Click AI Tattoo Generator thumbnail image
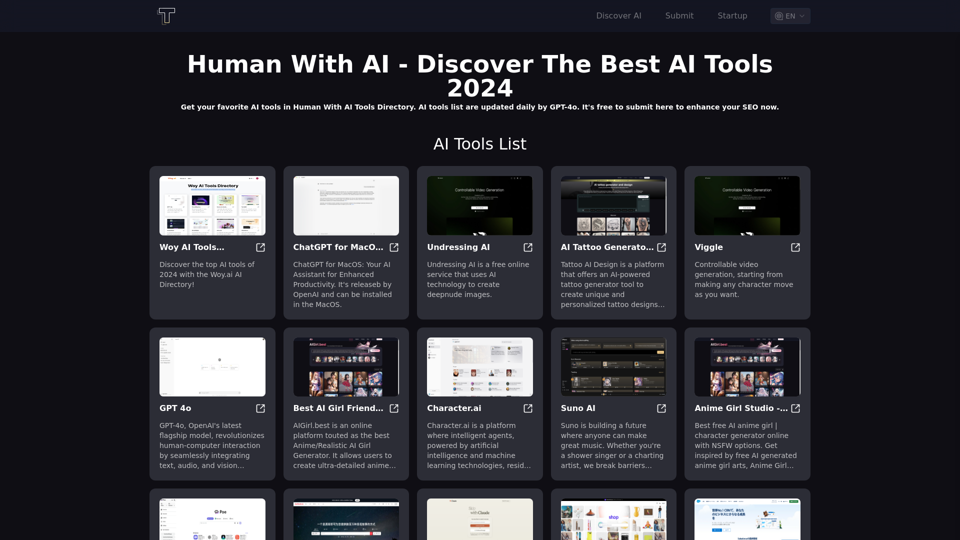Screen dimensions: 960x540 [x=613, y=206]
